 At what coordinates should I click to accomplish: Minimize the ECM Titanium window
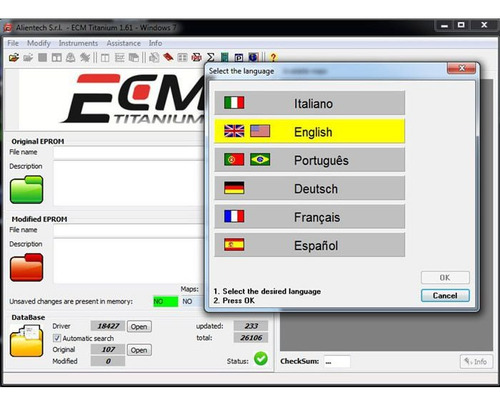pos(444,25)
